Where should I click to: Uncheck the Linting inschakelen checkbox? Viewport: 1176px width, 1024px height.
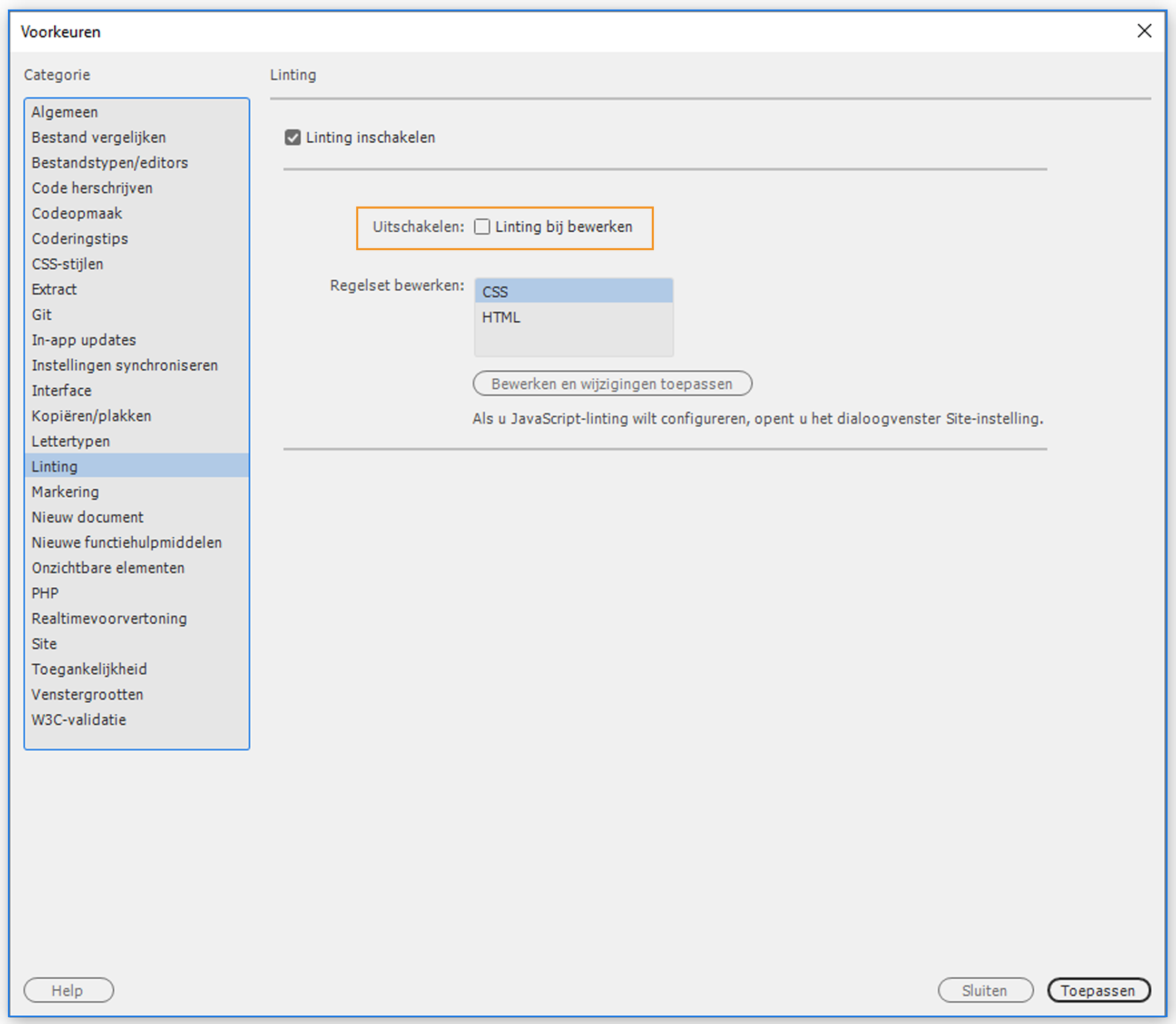coord(292,137)
